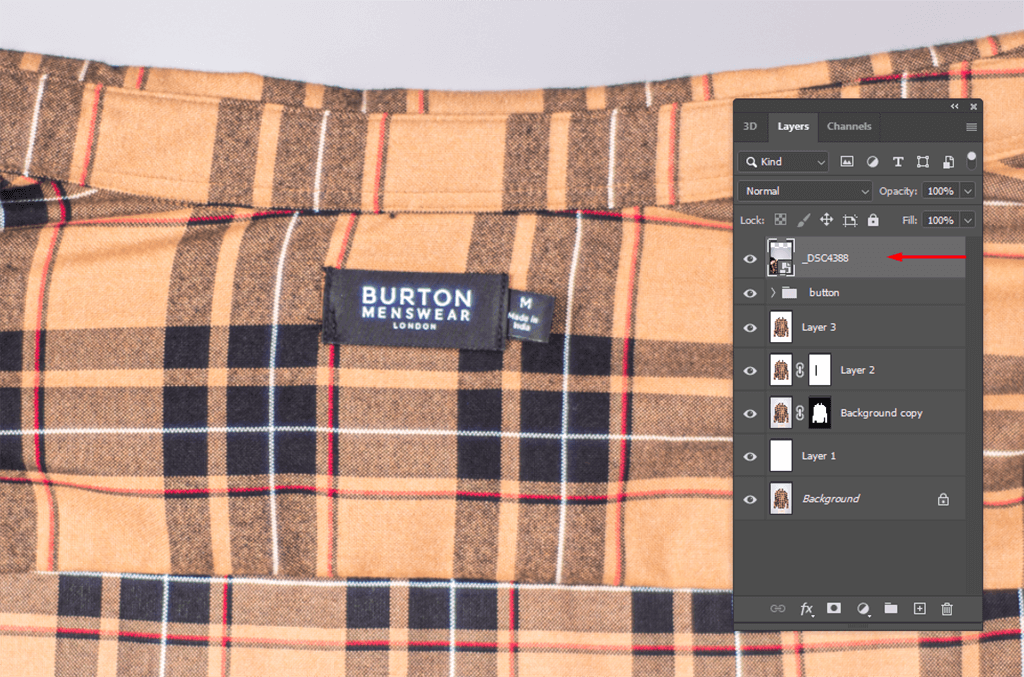Select the layer named Layer 3

(818, 327)
